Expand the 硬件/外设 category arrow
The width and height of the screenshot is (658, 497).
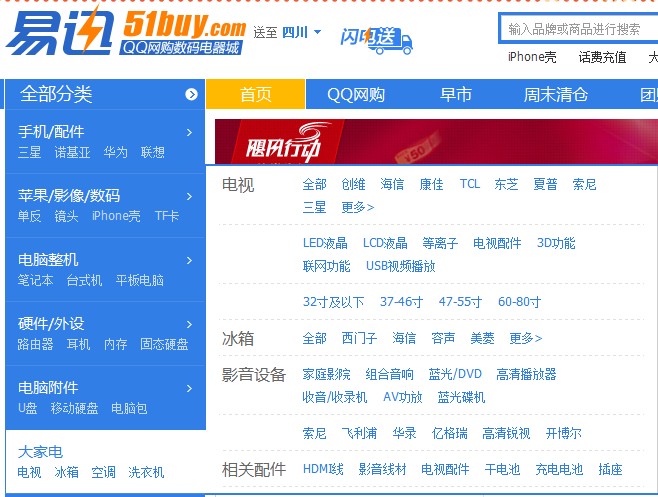point(189,323)
